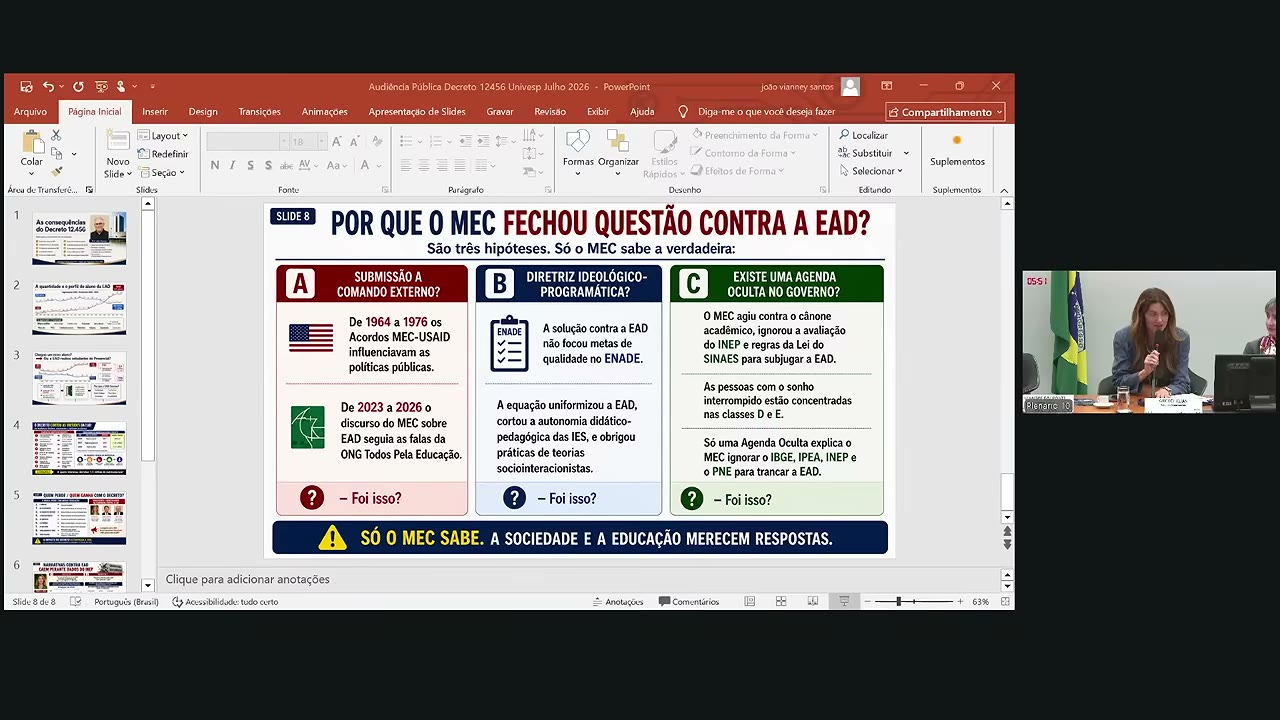
Task: Go to the Apresentação de Slides tab
Action: pyautogui.click(x=417, y=112)
